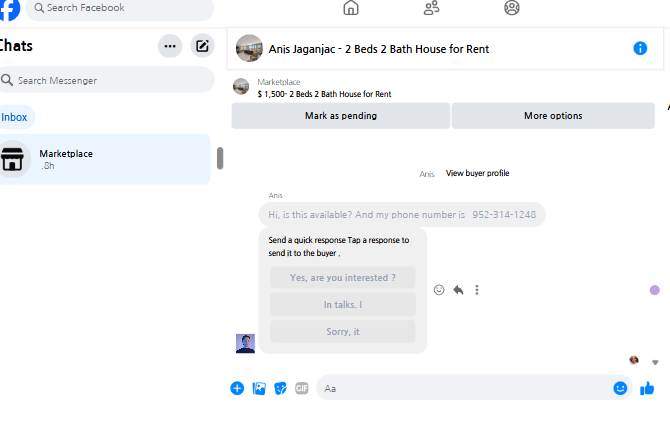This screenshot has width=670, height=421.
Task: Attach a photo with the image icon
Action: click(x=259, y=388)
